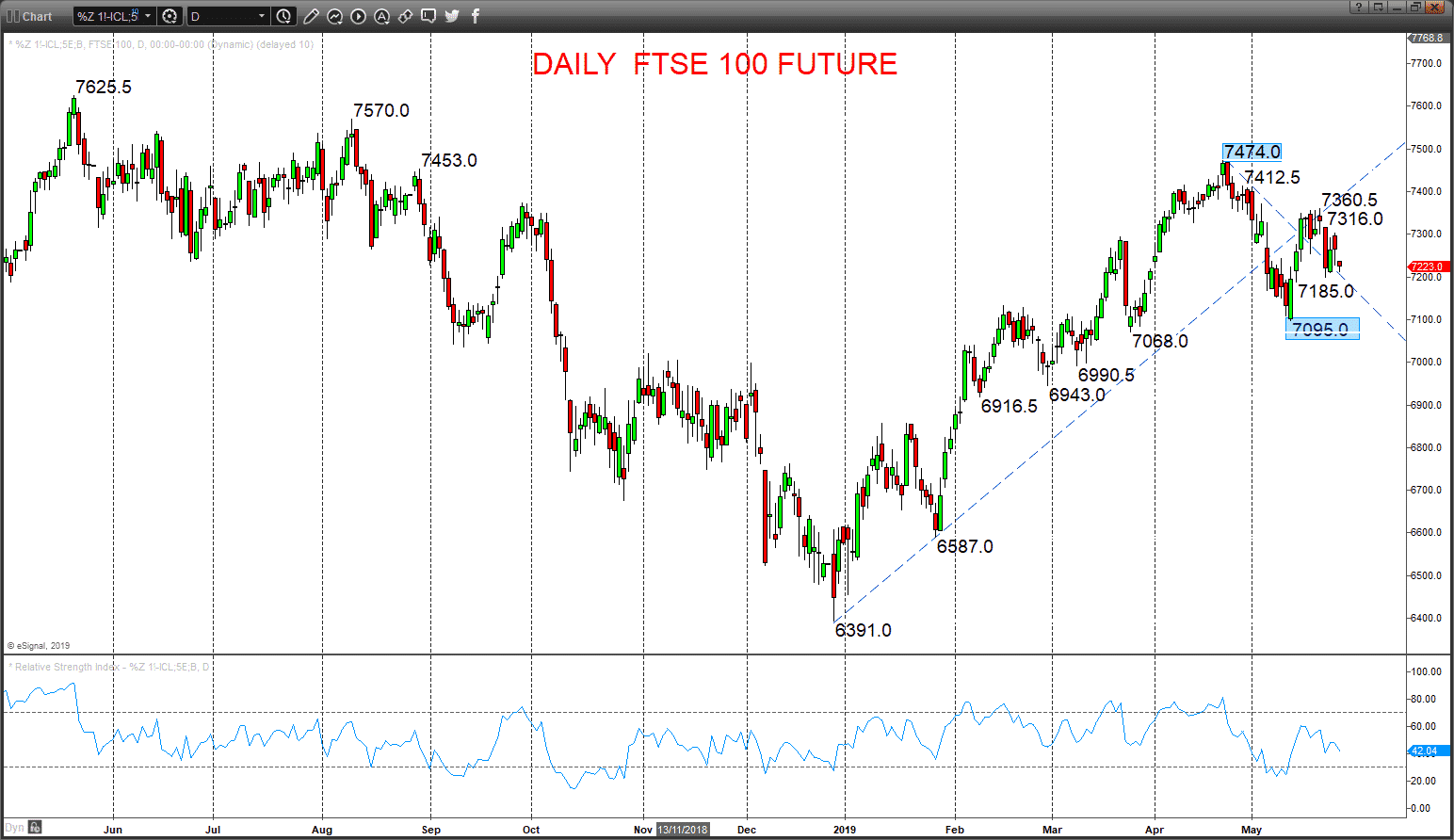Open the symbol settings gear icon
The width and height of the screenshot is (1454, 840).
pos(170,16)
